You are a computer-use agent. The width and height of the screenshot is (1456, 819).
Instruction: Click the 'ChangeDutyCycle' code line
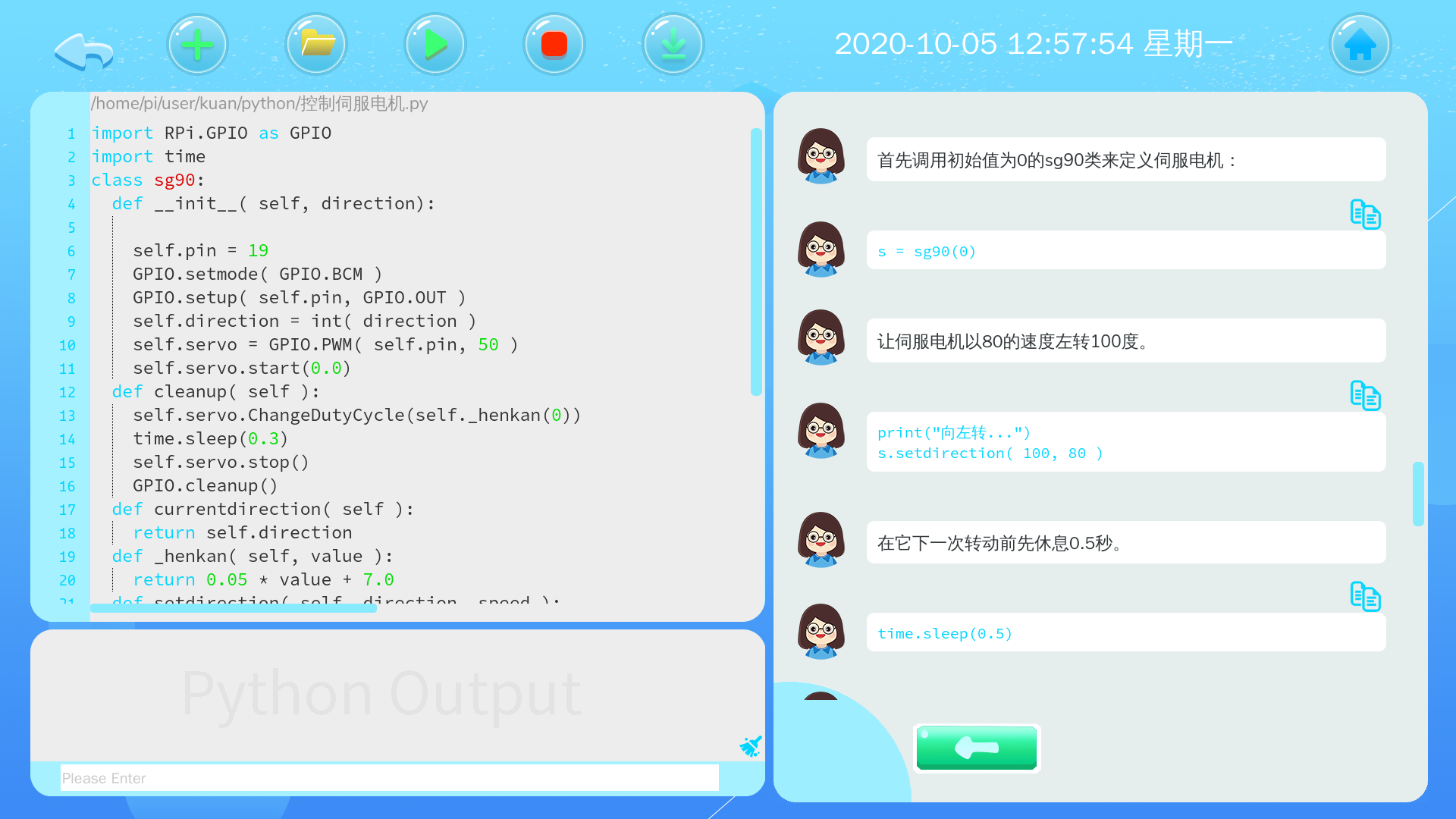357,416
